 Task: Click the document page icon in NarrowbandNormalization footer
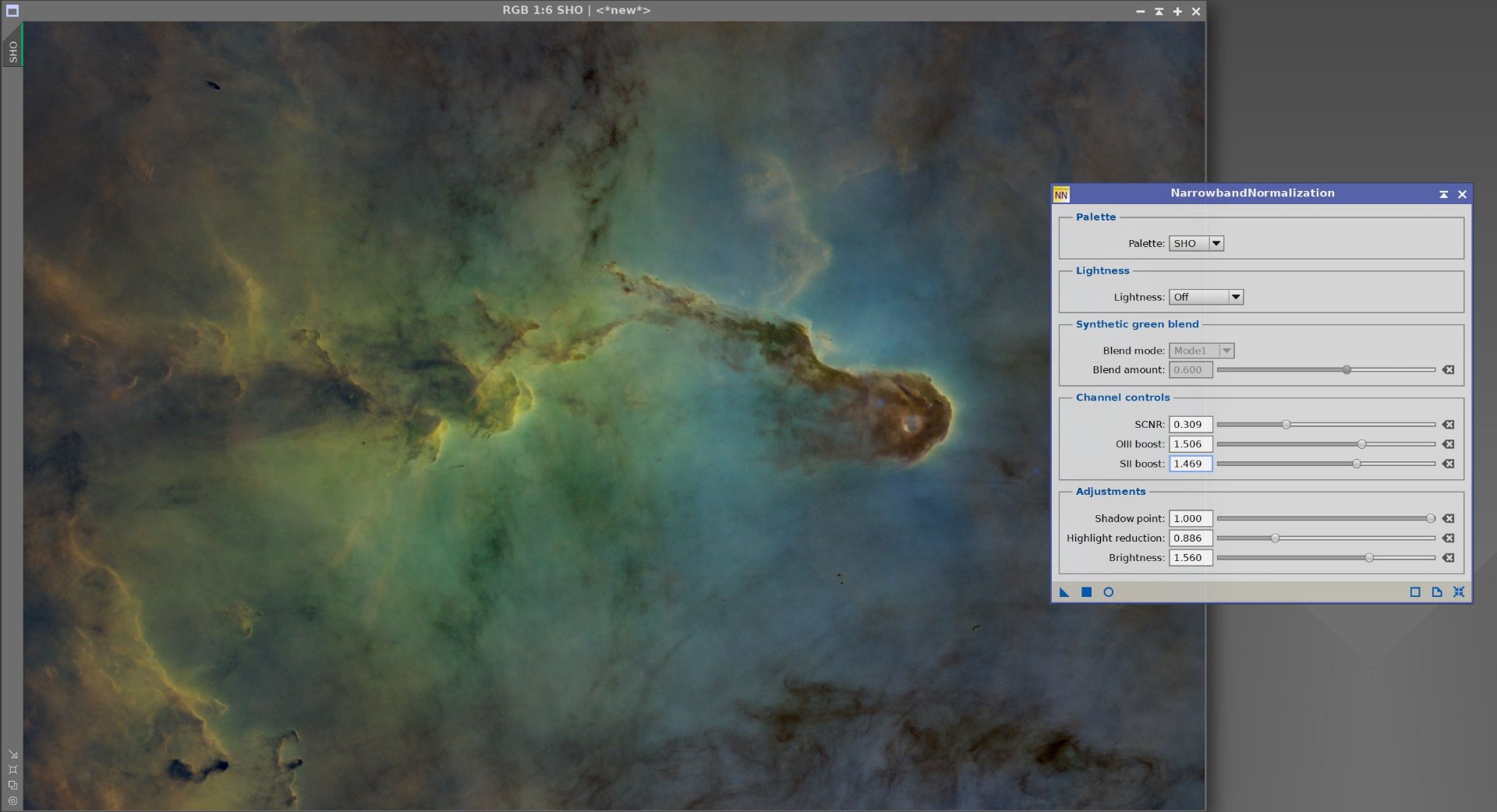point(1437,592)
